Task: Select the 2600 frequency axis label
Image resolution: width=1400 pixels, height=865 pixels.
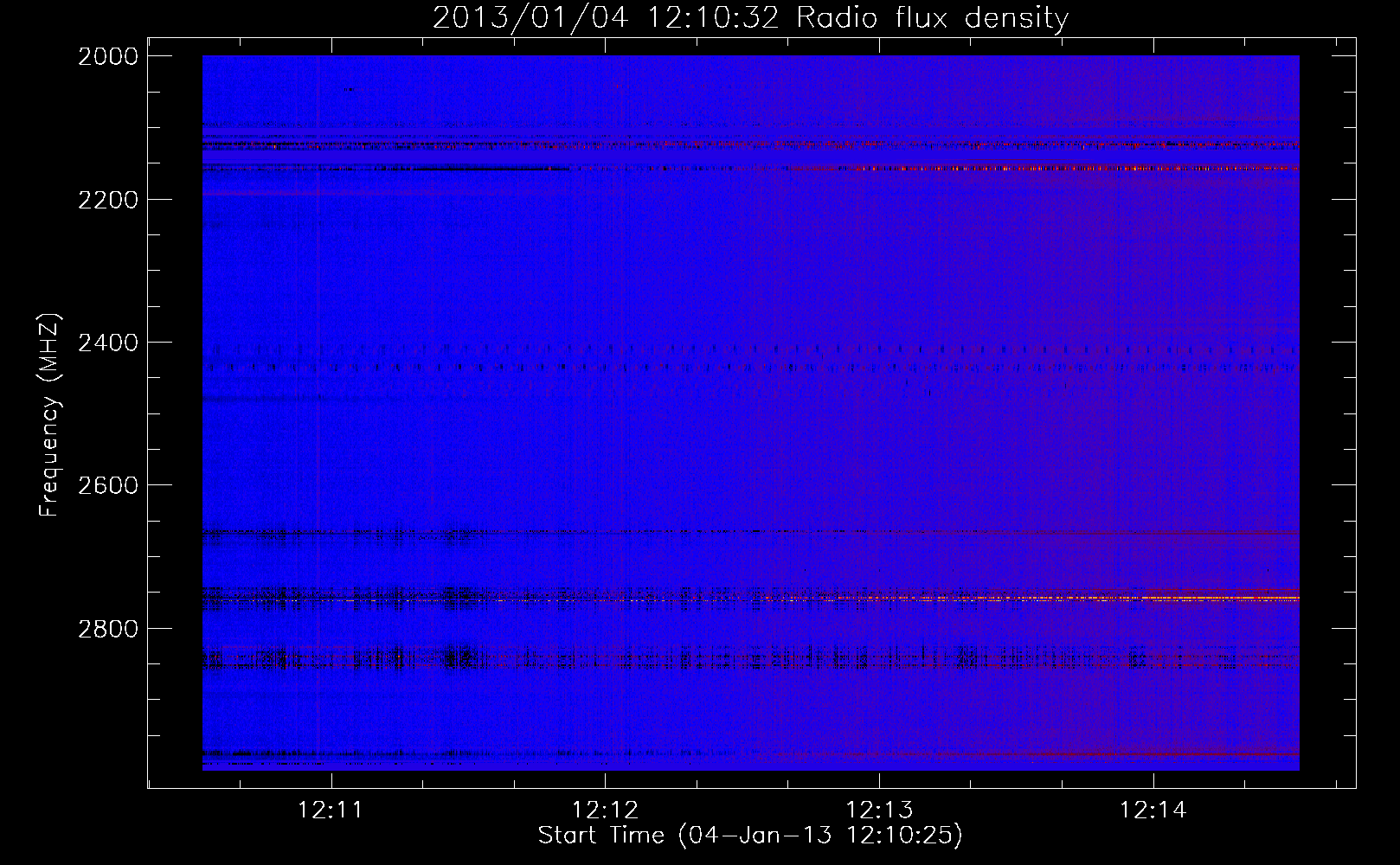Action: (108, 485)
